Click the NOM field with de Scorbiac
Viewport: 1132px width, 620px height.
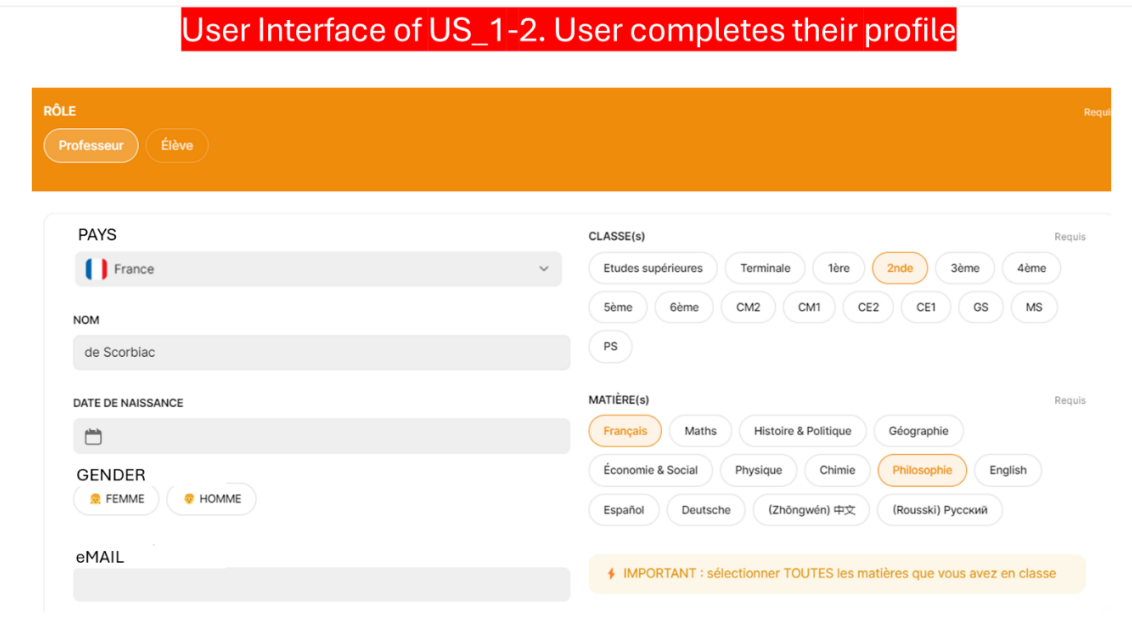tap(321, 353)
